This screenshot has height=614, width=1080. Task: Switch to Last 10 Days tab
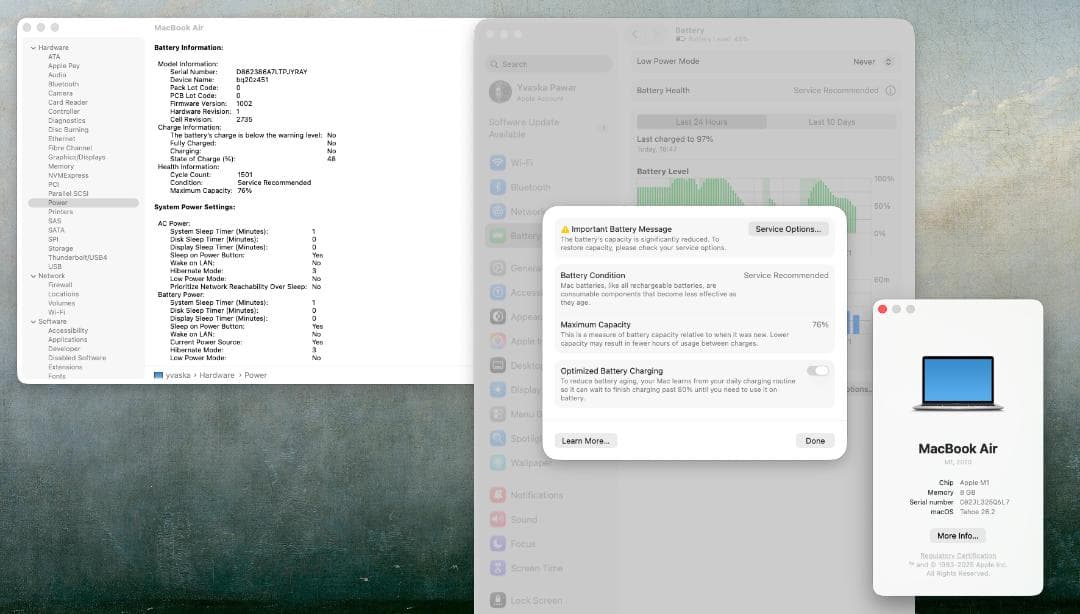831,122
